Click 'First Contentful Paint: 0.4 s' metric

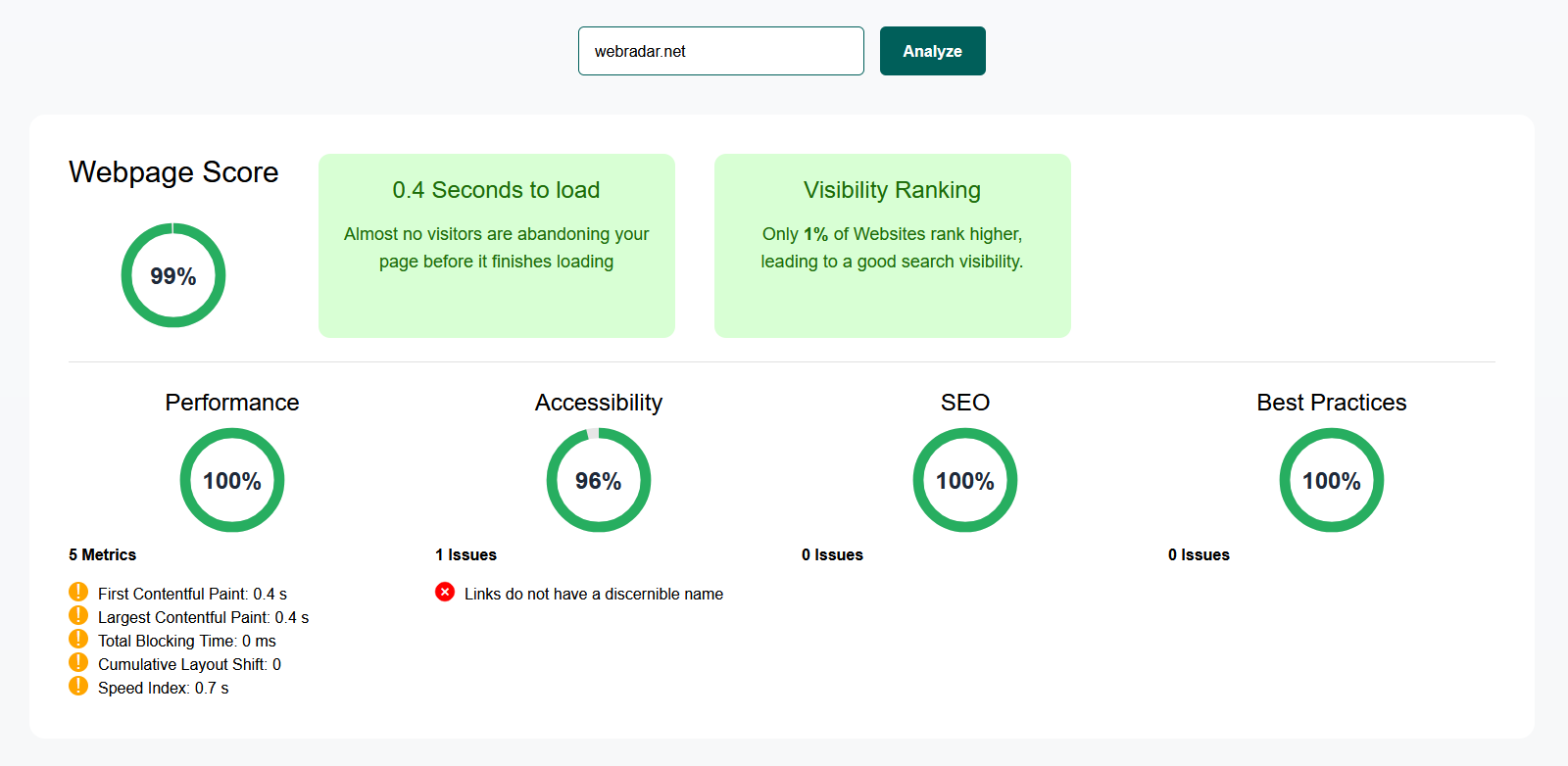point(192,594)
